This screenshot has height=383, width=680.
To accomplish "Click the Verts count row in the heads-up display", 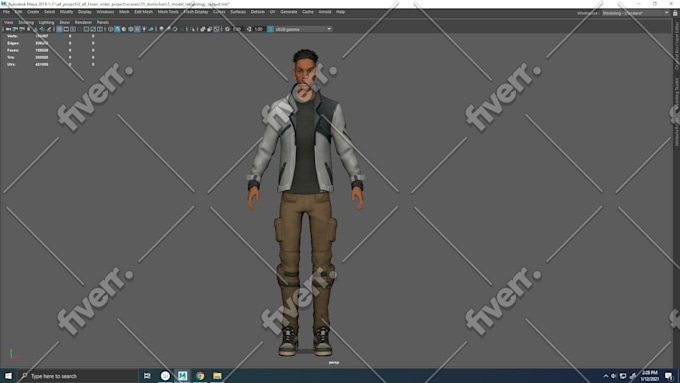I will point(50,36).
